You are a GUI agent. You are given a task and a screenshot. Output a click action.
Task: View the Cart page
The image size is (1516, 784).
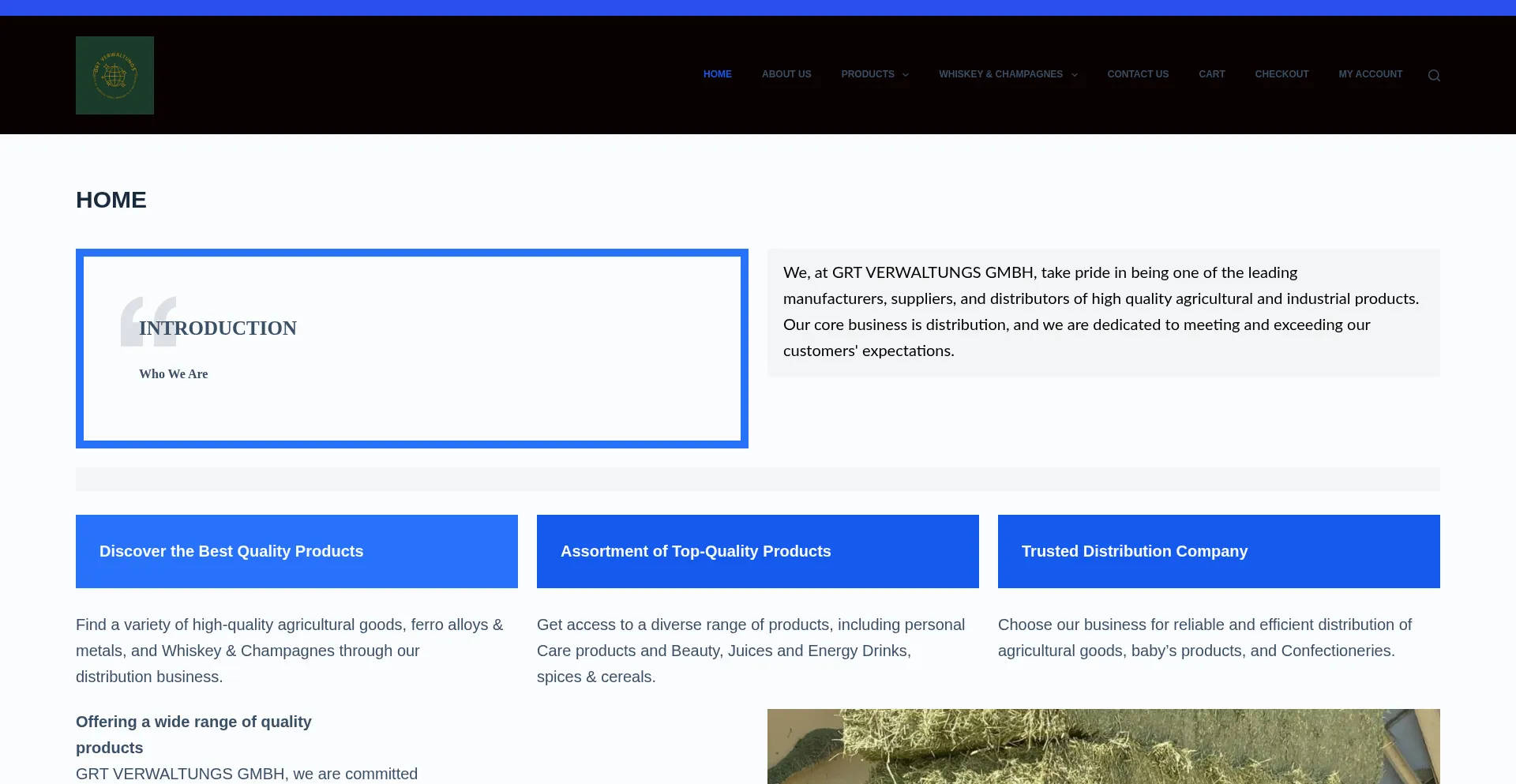pyautogui.click(x=1211, y=74)
